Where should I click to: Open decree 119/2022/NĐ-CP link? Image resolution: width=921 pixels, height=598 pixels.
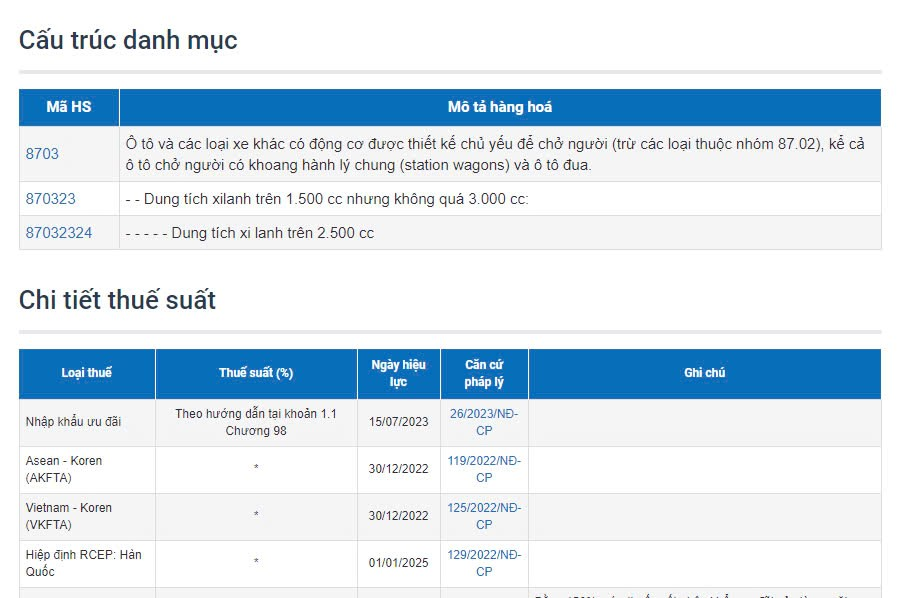click(x=484, y=469)
